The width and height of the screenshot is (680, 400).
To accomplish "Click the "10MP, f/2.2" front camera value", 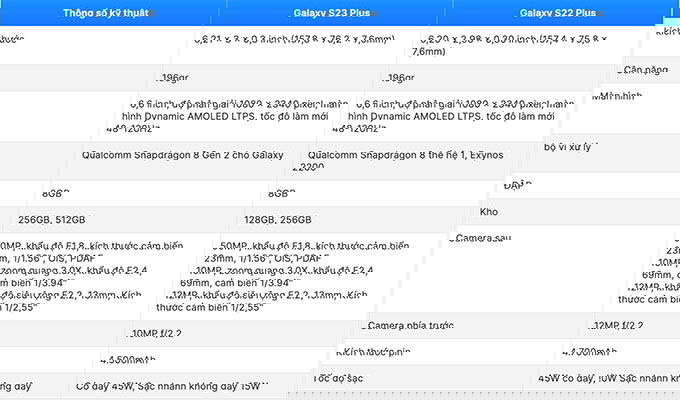I will [x=157, y=333].
